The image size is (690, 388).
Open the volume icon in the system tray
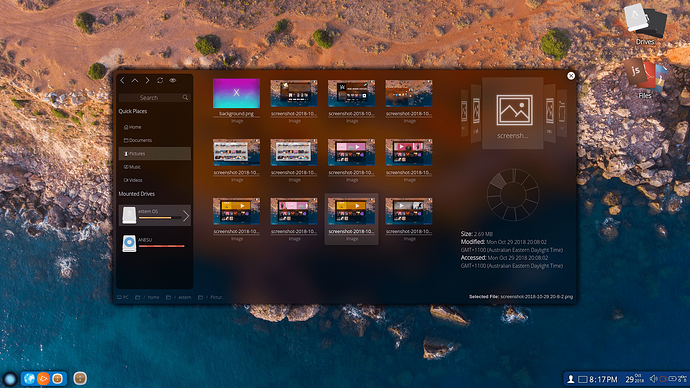coord(653,379)
